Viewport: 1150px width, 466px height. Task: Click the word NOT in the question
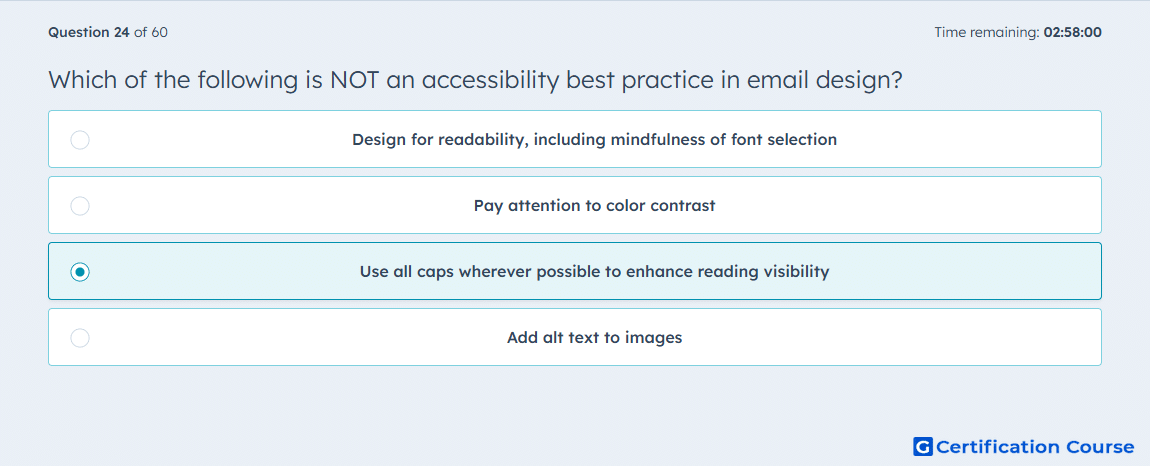click(x=356, y=79)
